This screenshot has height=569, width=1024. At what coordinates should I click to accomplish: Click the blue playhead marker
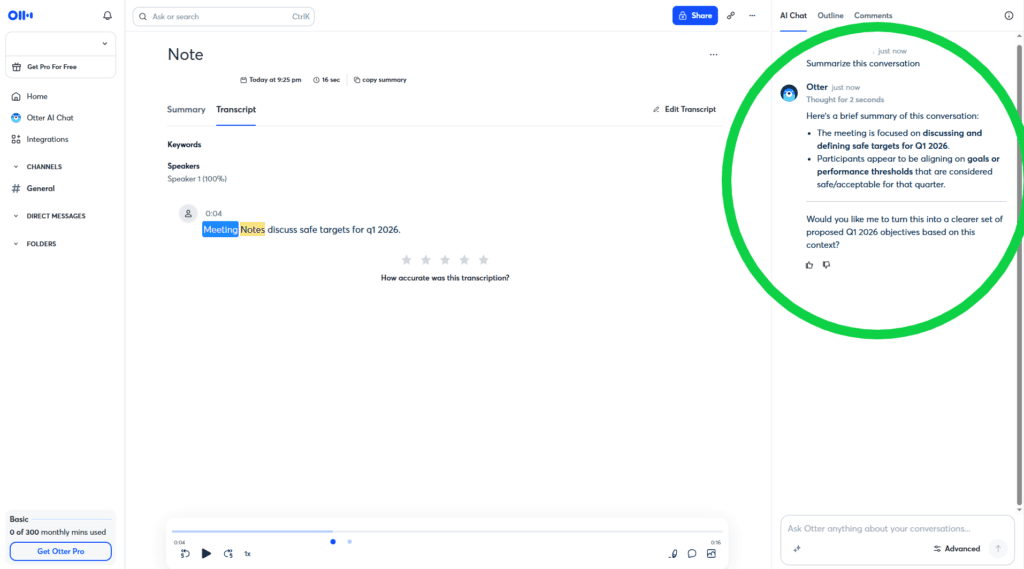point(333,542)
